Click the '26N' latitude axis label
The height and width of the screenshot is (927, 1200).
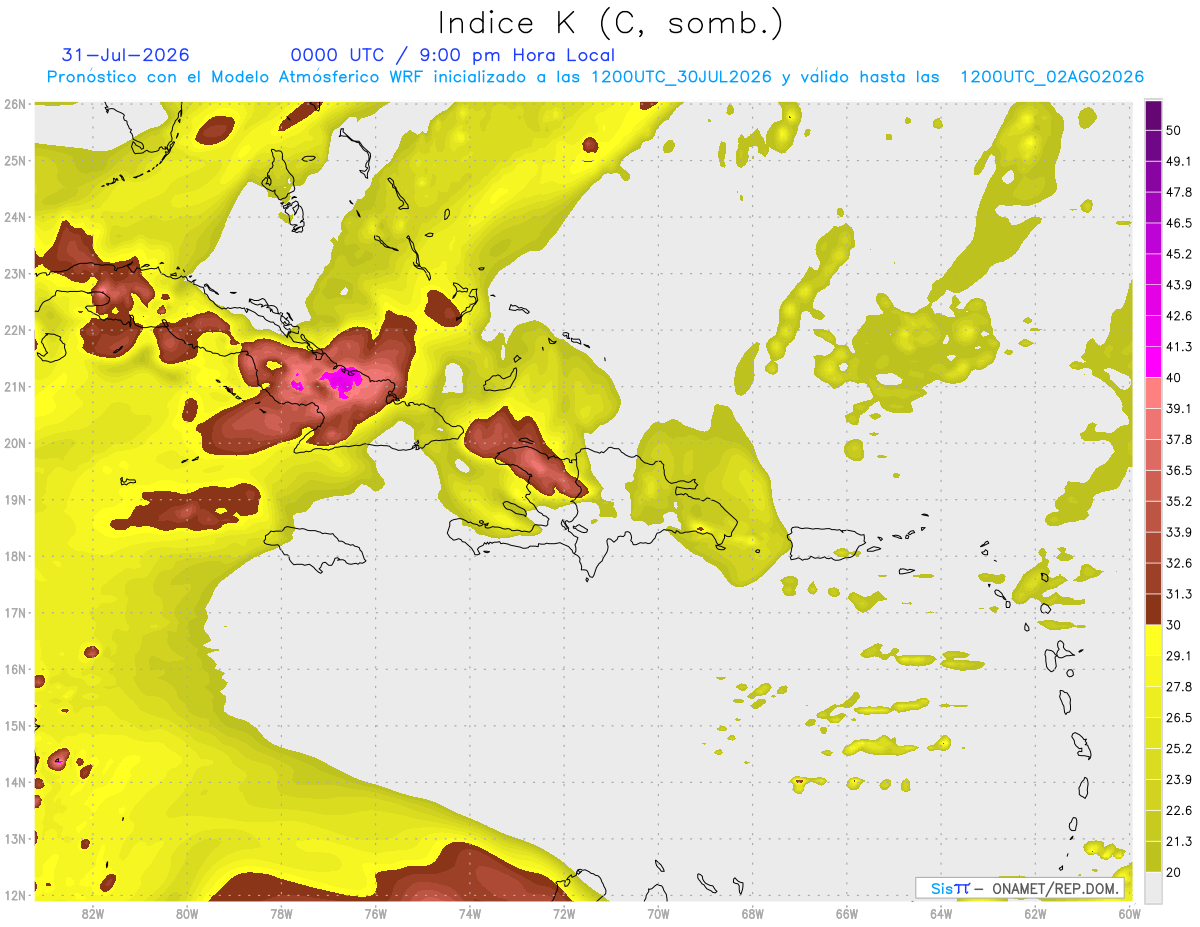click(x=15, y=104)
